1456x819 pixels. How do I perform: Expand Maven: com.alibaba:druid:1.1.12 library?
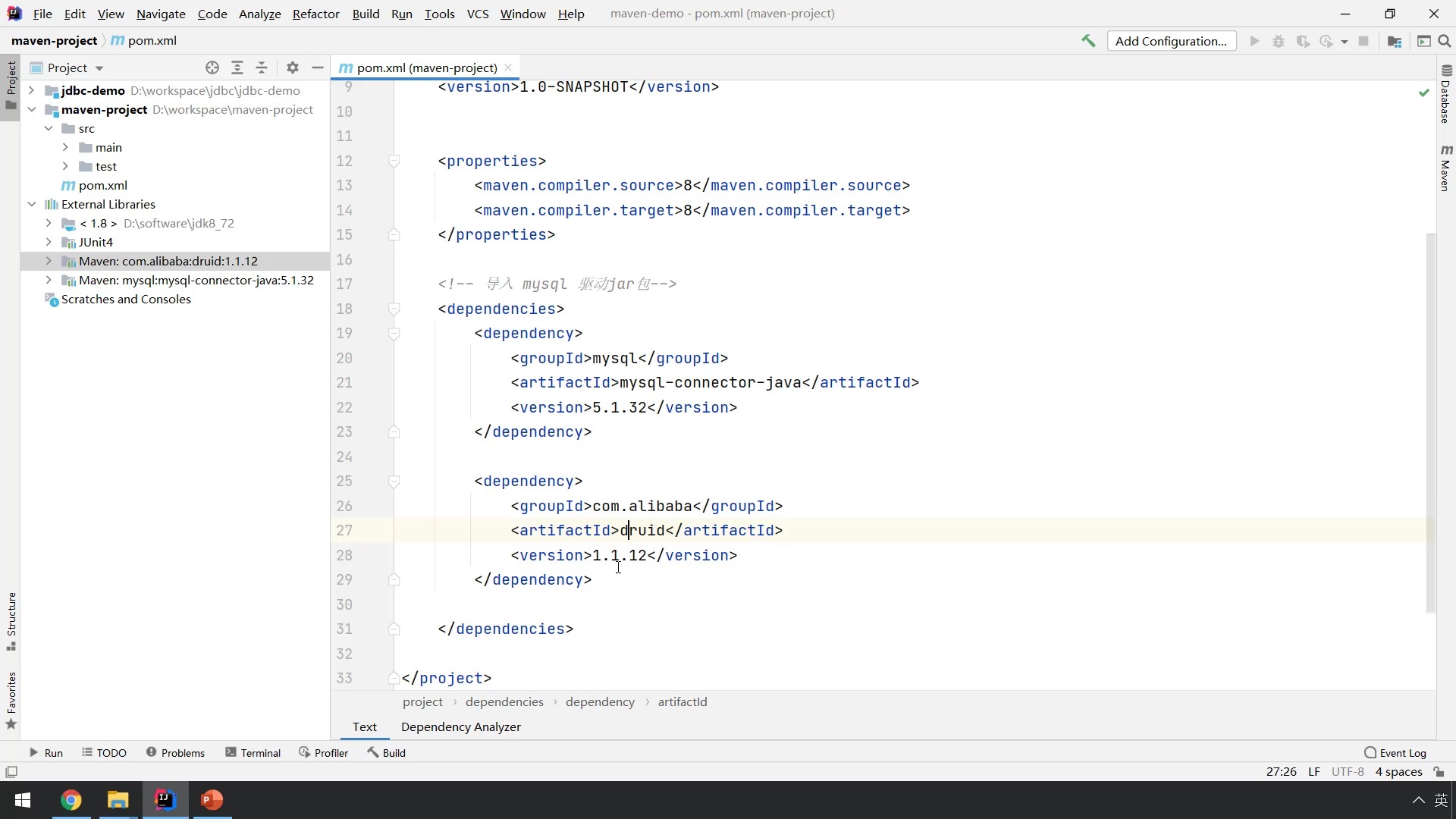point(49,261)
